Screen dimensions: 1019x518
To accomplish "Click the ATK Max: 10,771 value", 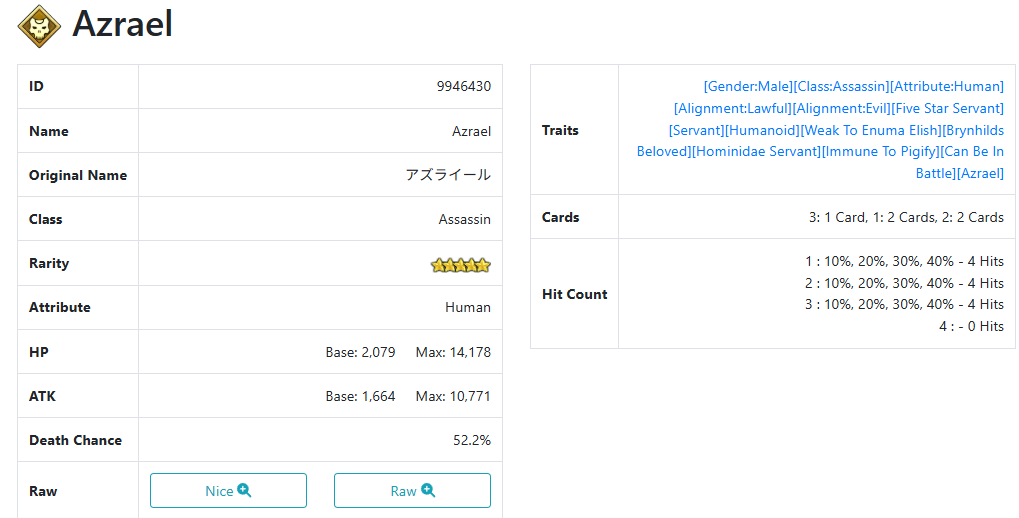I will pyautogui.click(x=454, y=396).
